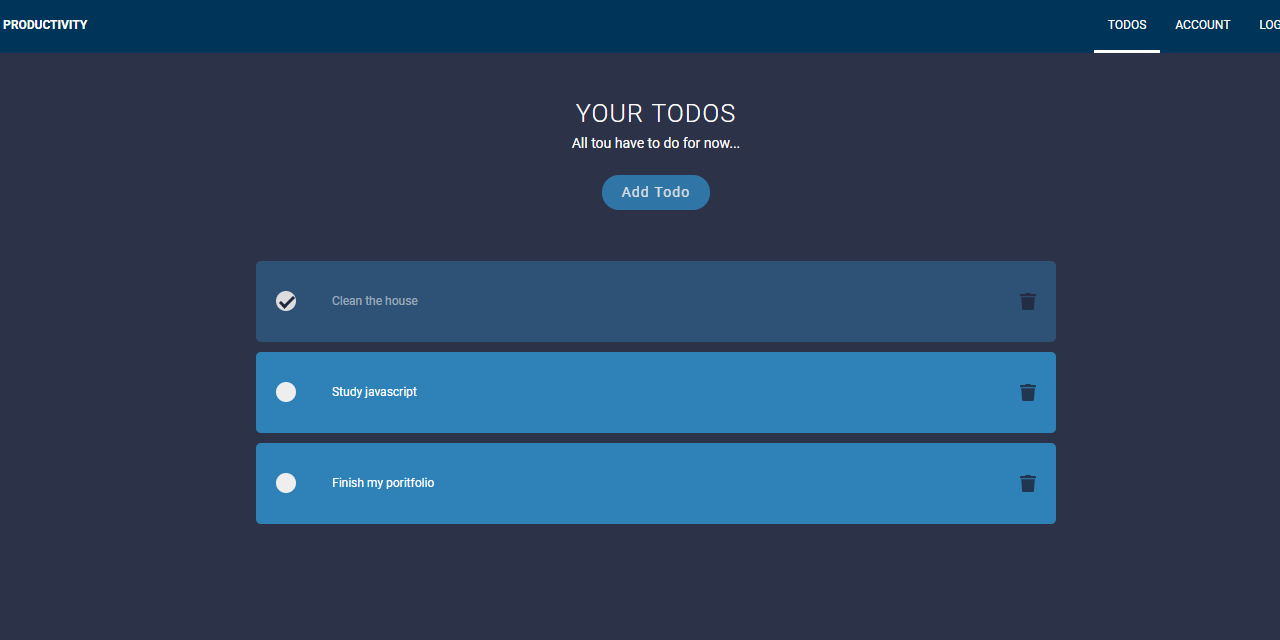Click the "Study javascript" label
Screen dimensions: 1280x640
point(374,392)
